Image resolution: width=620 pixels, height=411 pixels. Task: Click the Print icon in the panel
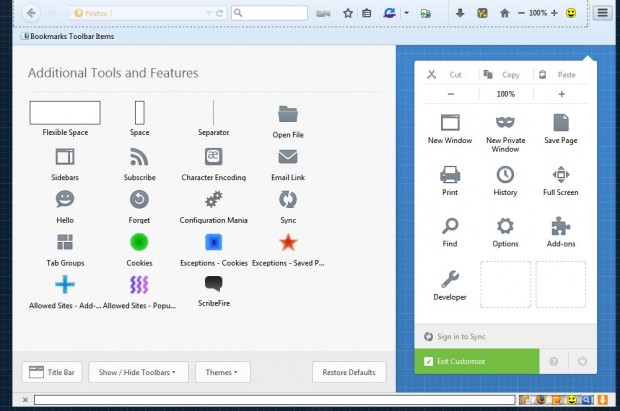(450, 174)
